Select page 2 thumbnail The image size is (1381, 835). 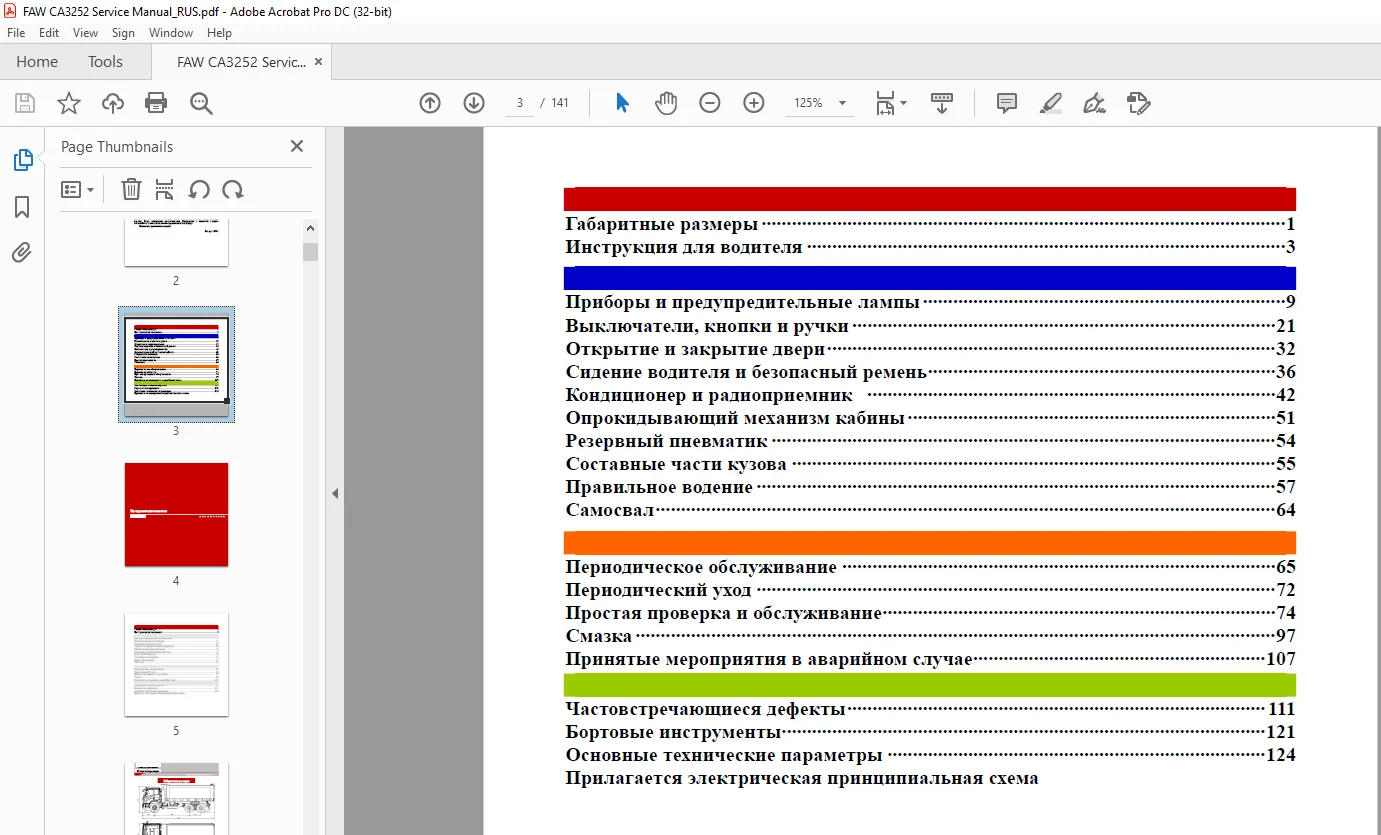(176, 243)
